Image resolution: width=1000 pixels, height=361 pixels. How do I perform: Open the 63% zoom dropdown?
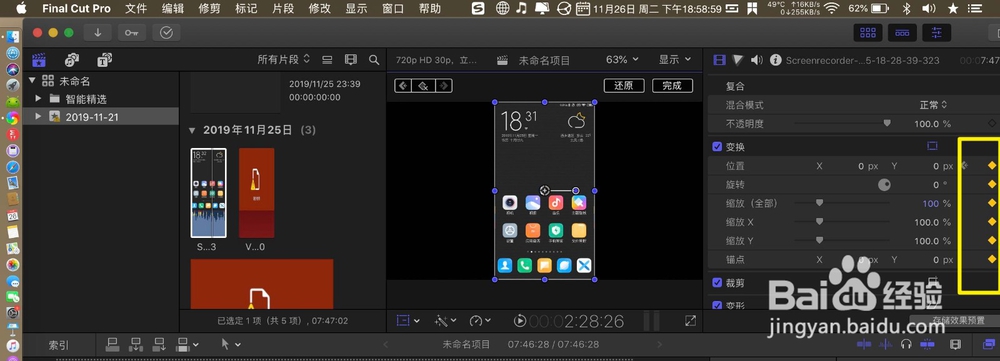point(622,60)
